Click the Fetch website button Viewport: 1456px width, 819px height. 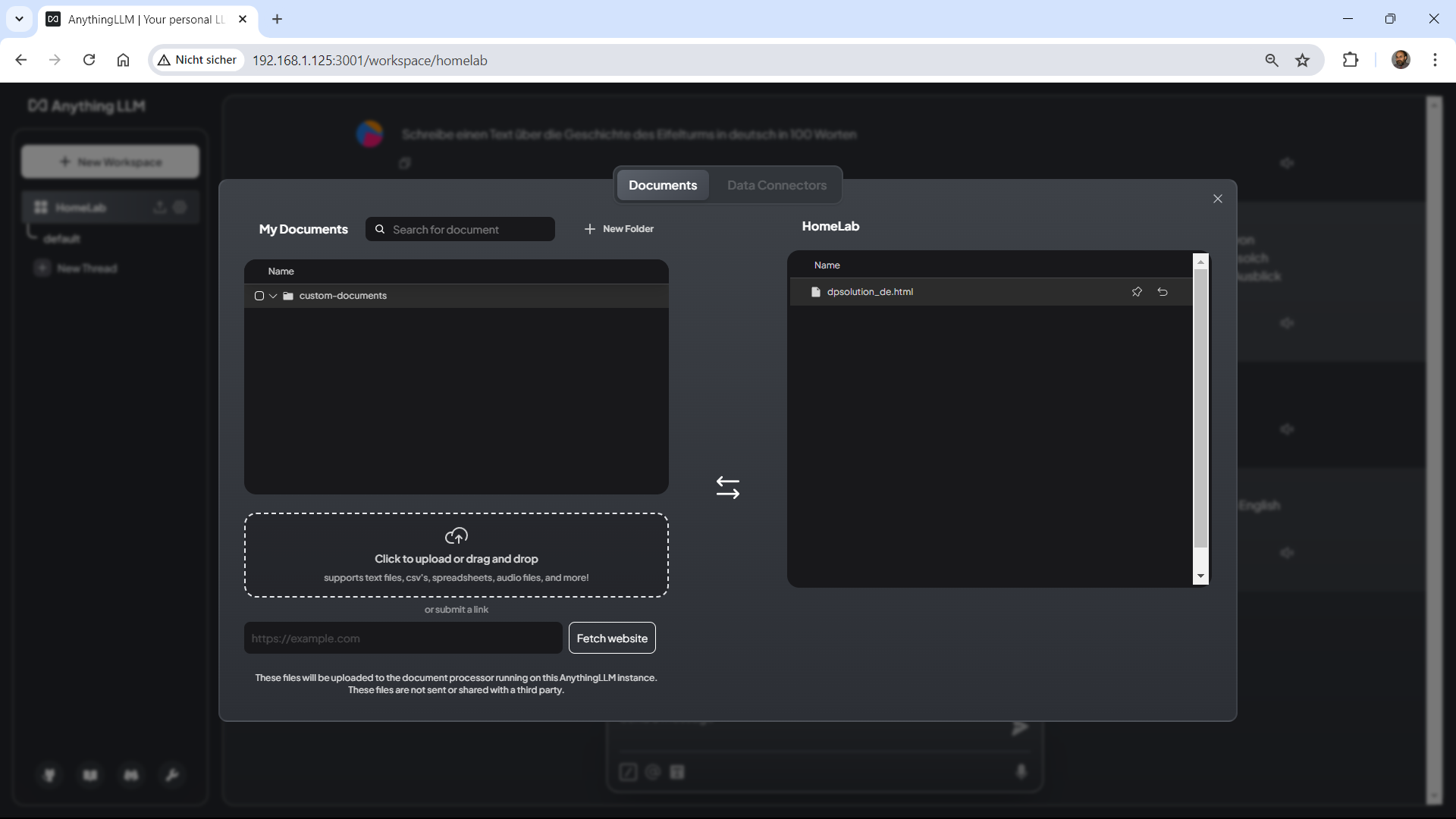(x=612, y=639)
